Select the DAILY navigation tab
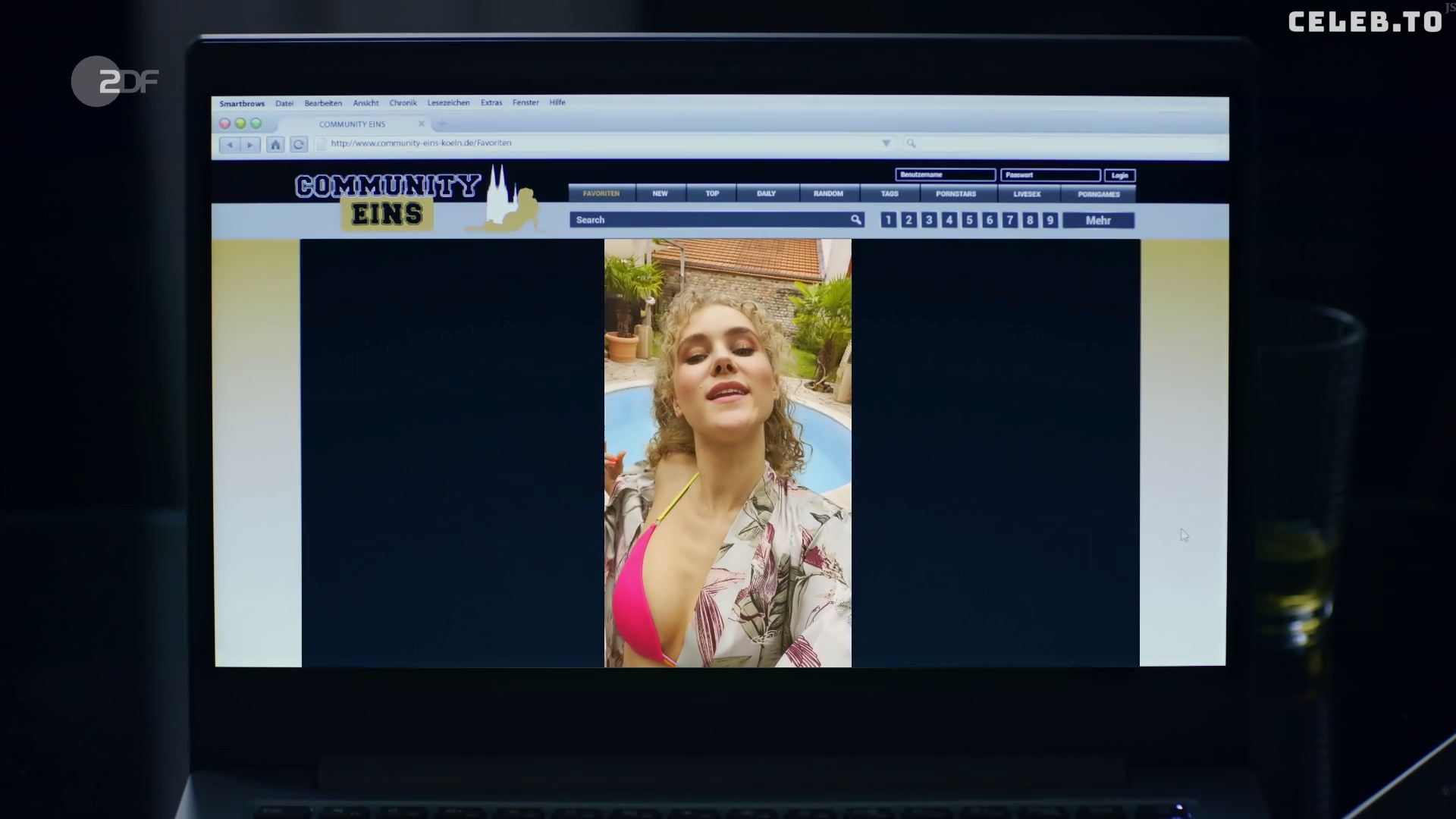The width and height of the screenshot is (1456, 819). coord(766,193)
